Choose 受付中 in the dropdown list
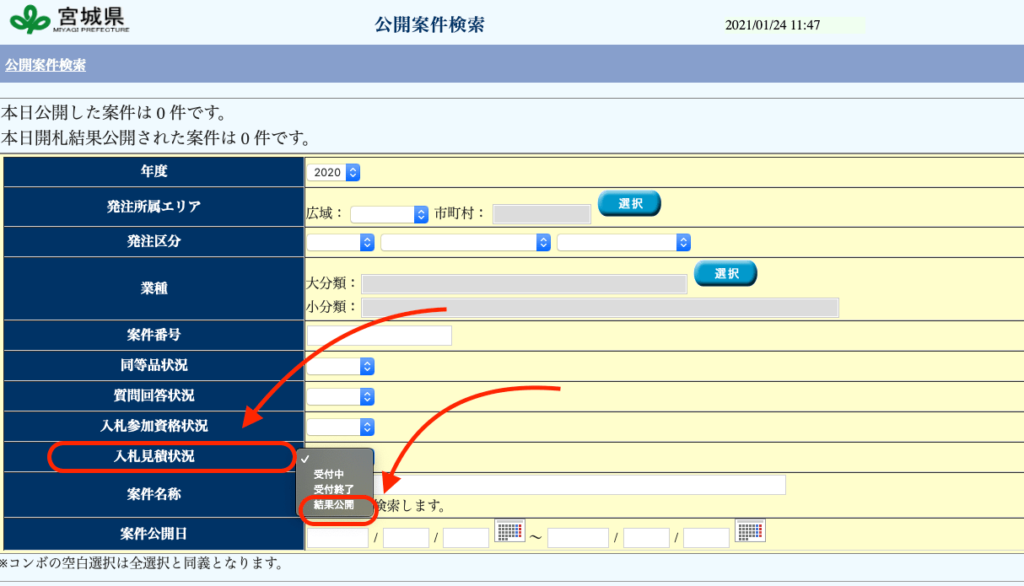 click(329, 474)
